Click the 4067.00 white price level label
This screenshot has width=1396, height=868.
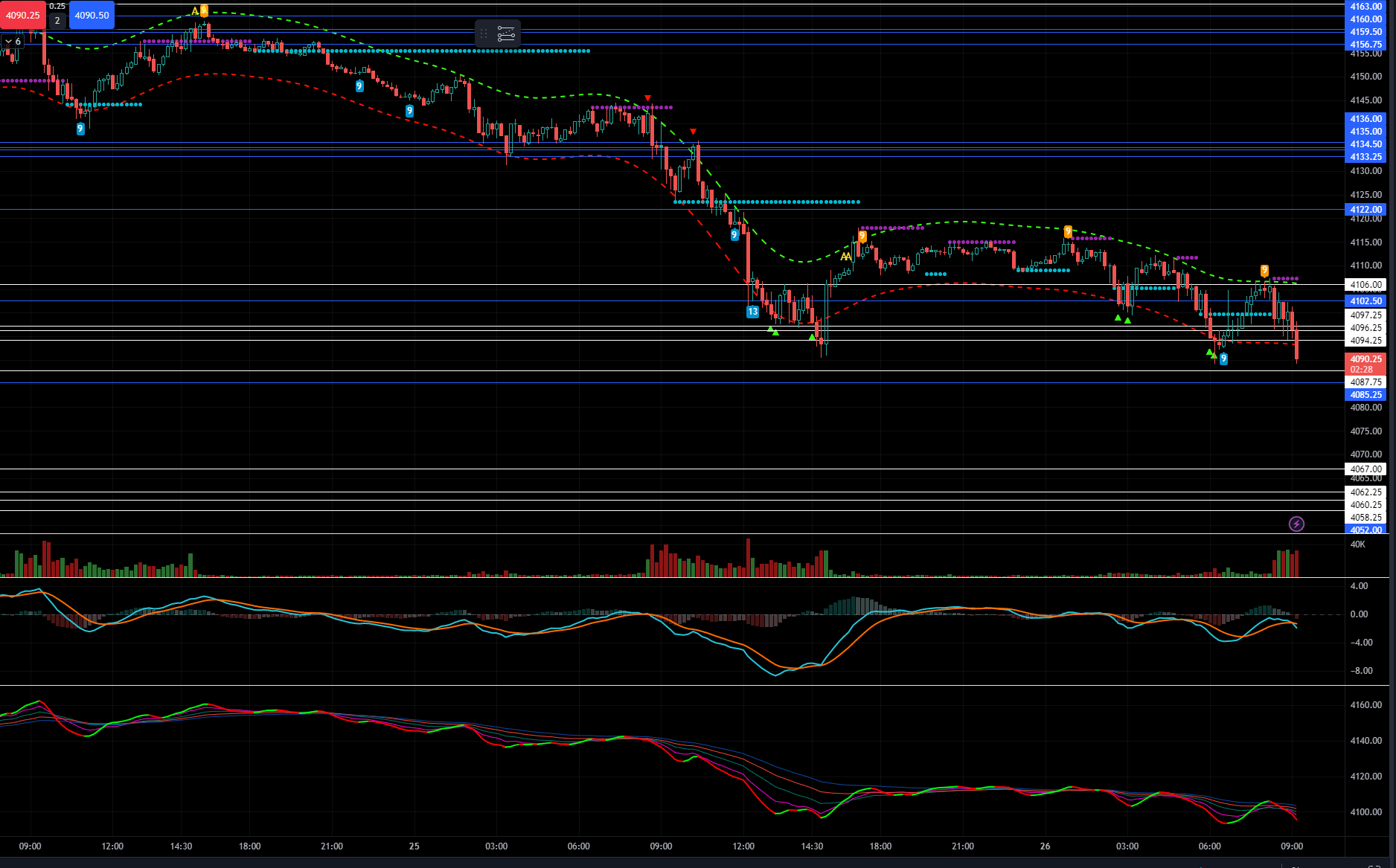coord(1365,469)
